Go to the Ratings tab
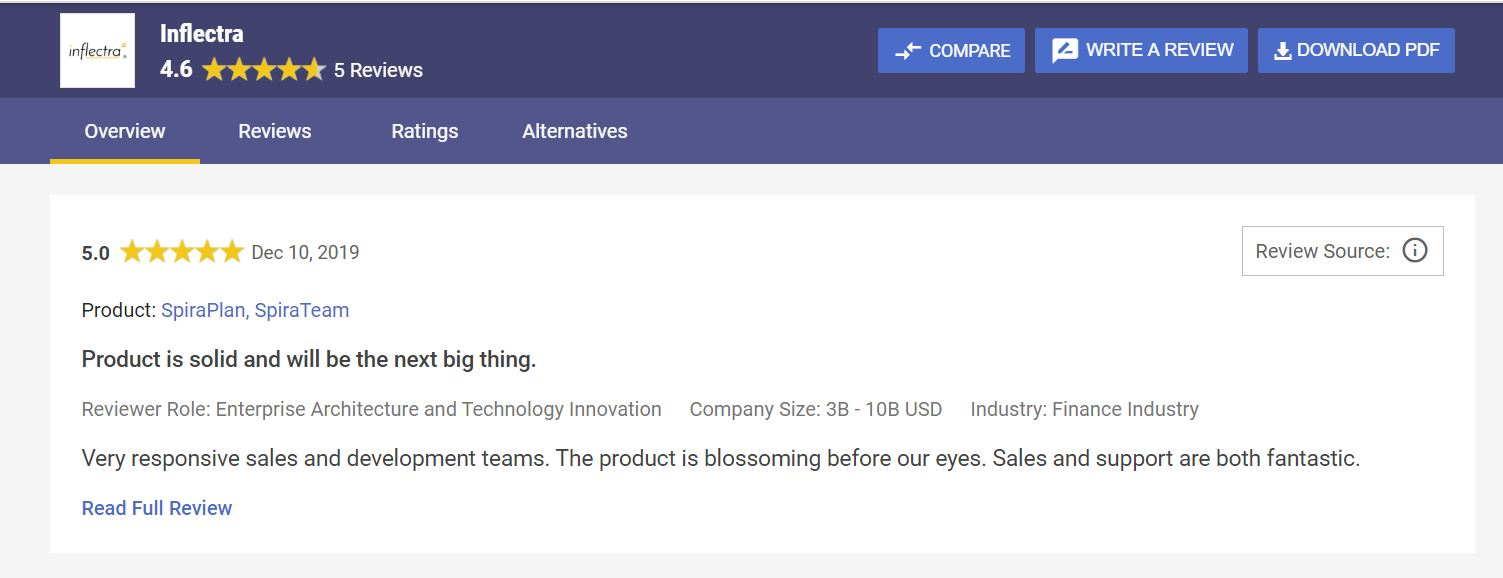 pyautogui.click(x=424, y=131)
